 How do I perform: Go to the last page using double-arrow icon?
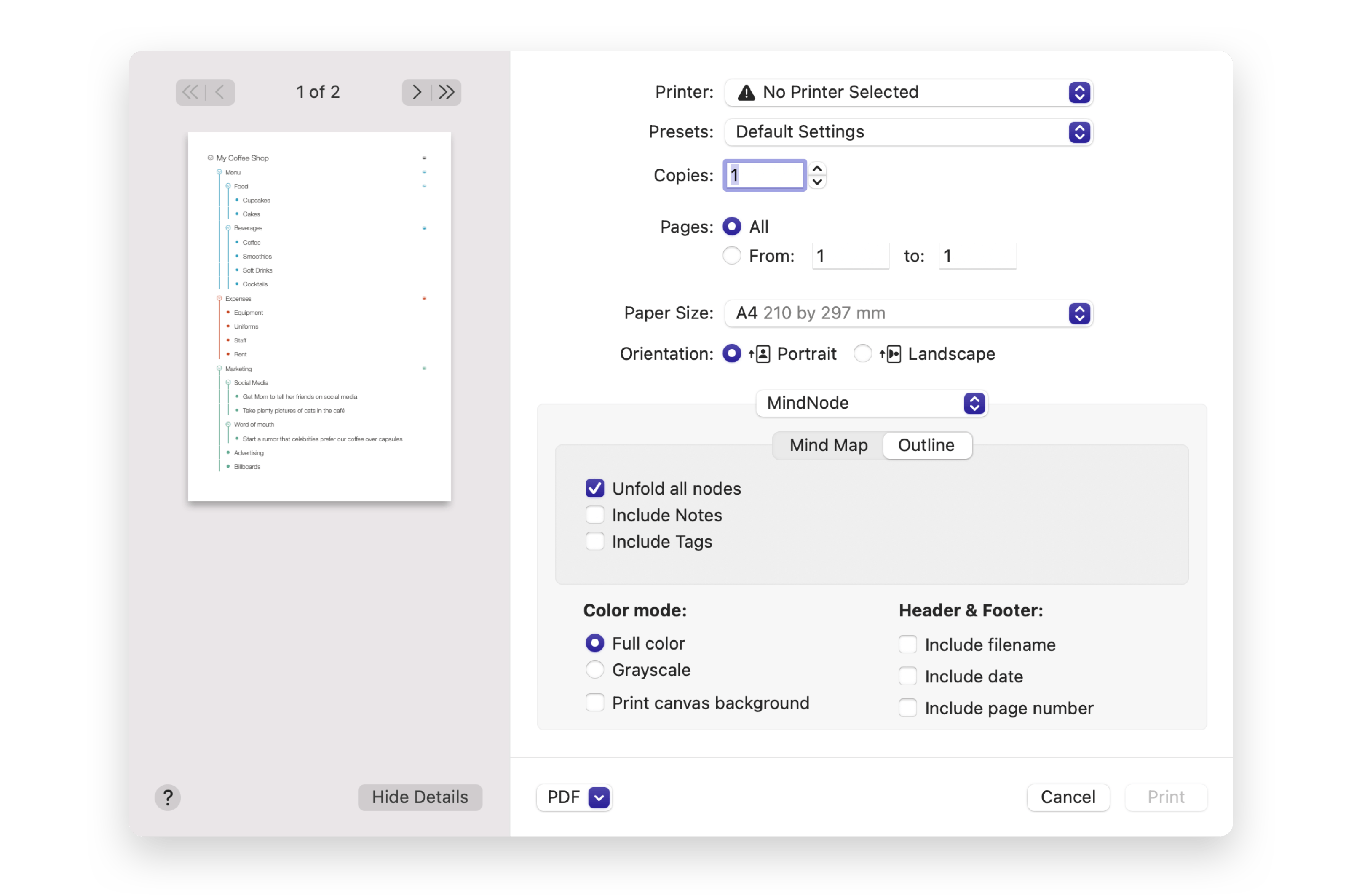tap(447, 92)
